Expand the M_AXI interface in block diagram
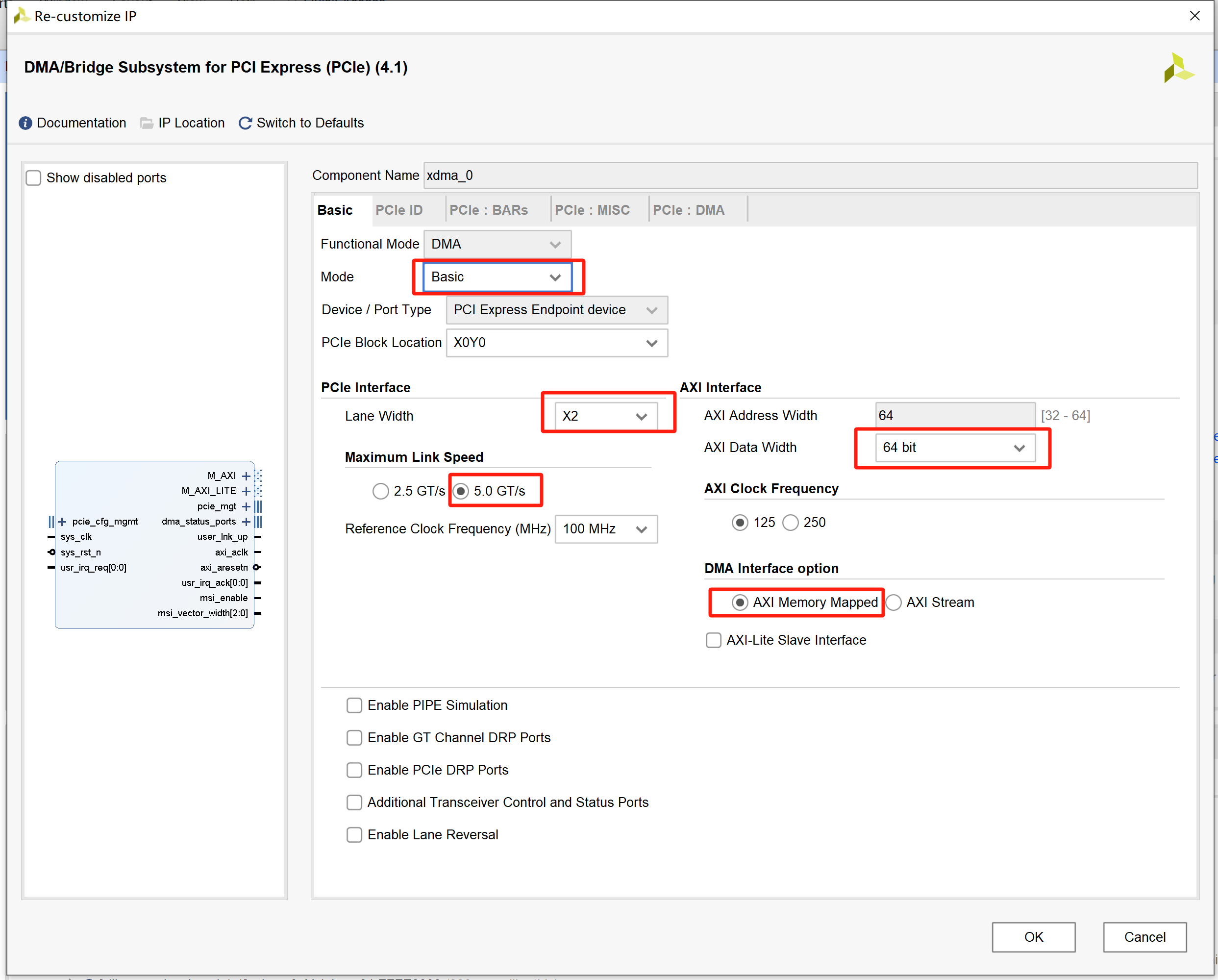Screen dimensions: 1218x980 [246, 476]
